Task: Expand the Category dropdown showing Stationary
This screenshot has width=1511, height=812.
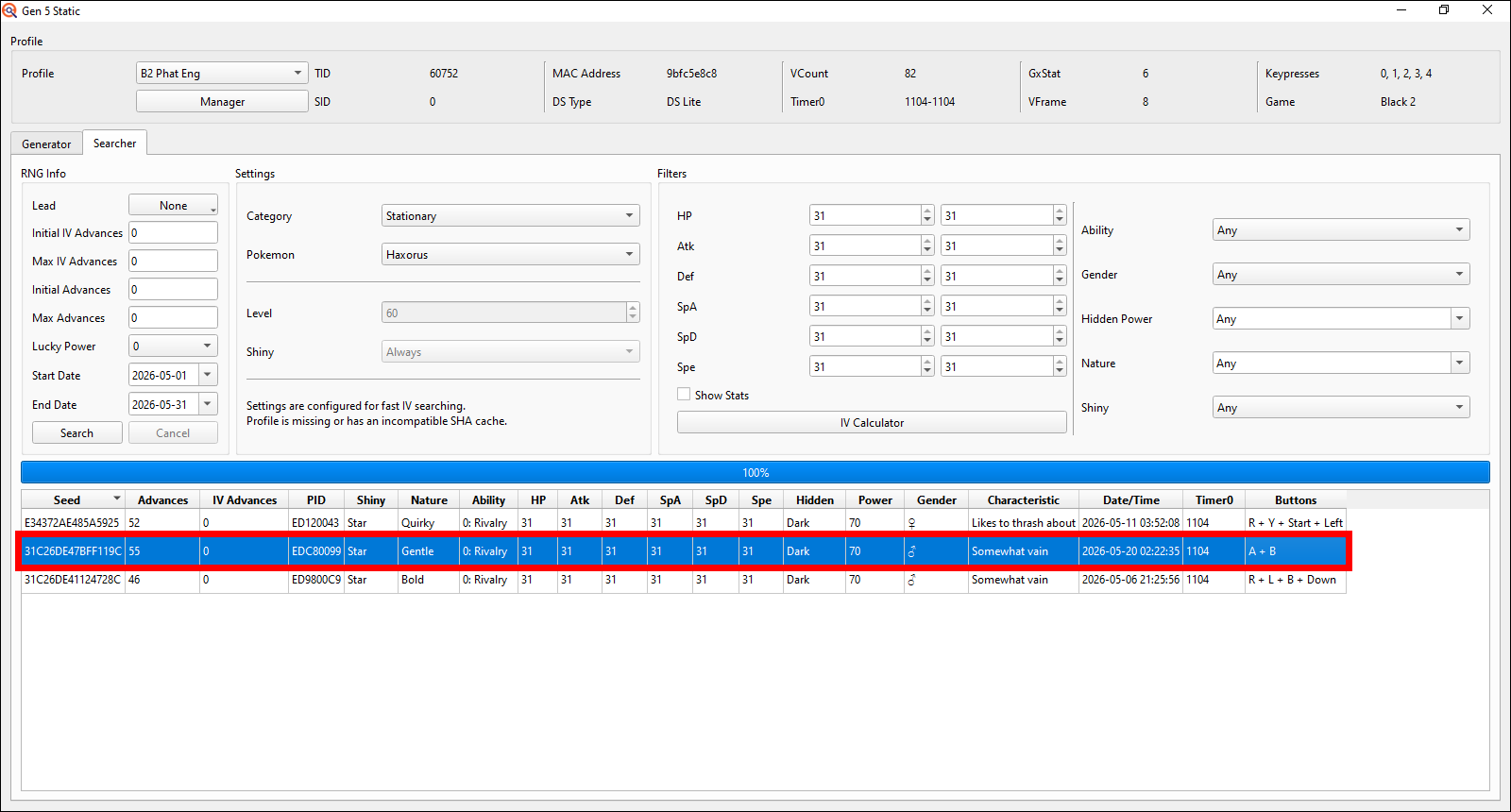Action: point(510,215)
